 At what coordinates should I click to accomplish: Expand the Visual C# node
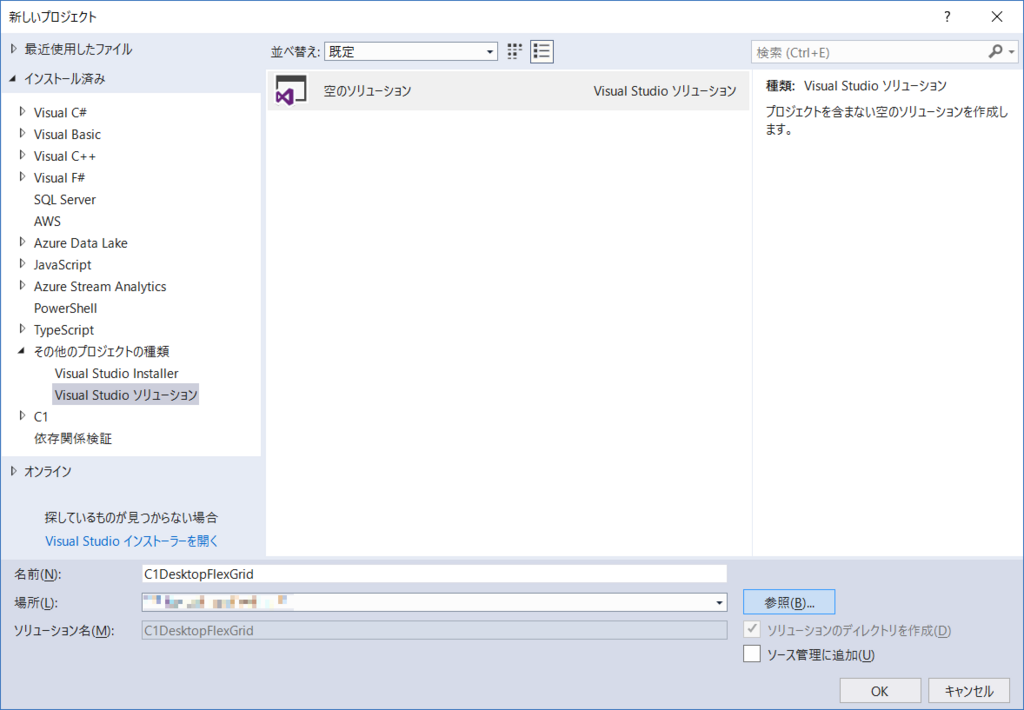pos(23,112)
